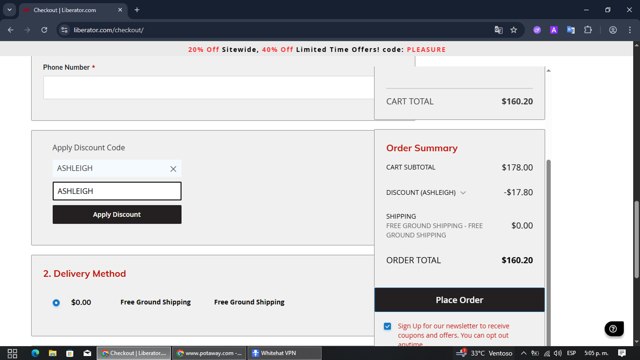Viewport: 640px width, 360px height.
Task: Expand the DISCOUNT (ASHLEIGH) chevron
Action: [463, 193]
